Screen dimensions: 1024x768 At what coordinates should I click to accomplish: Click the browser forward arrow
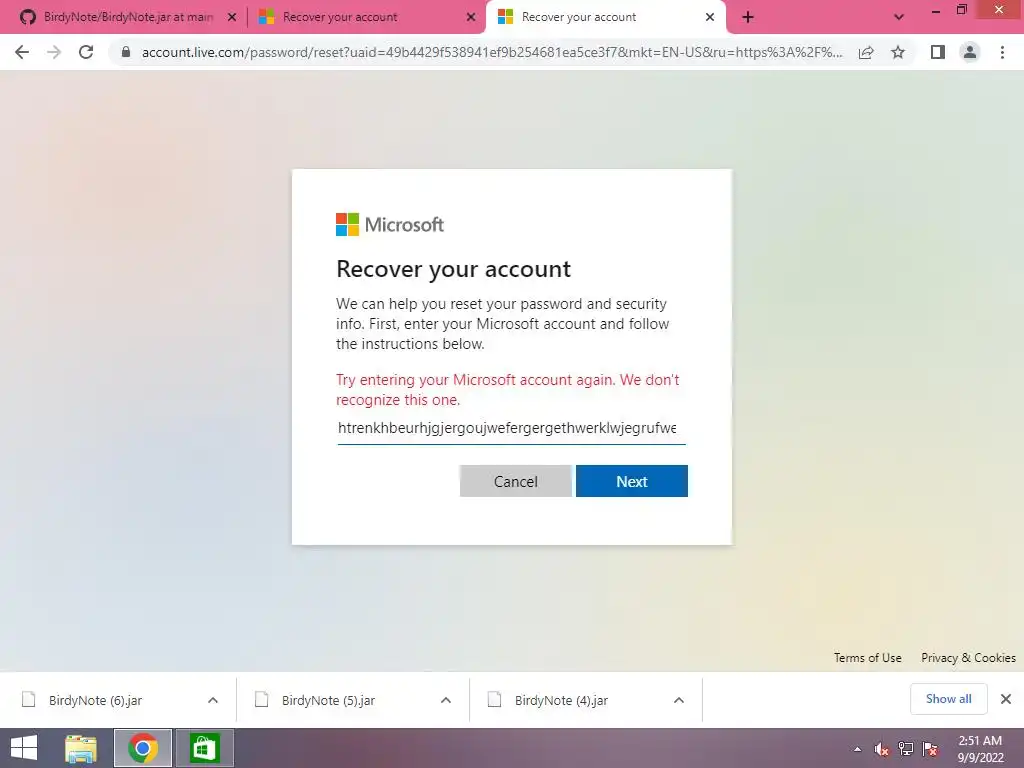pyautogui.click(x=54, y=52)
